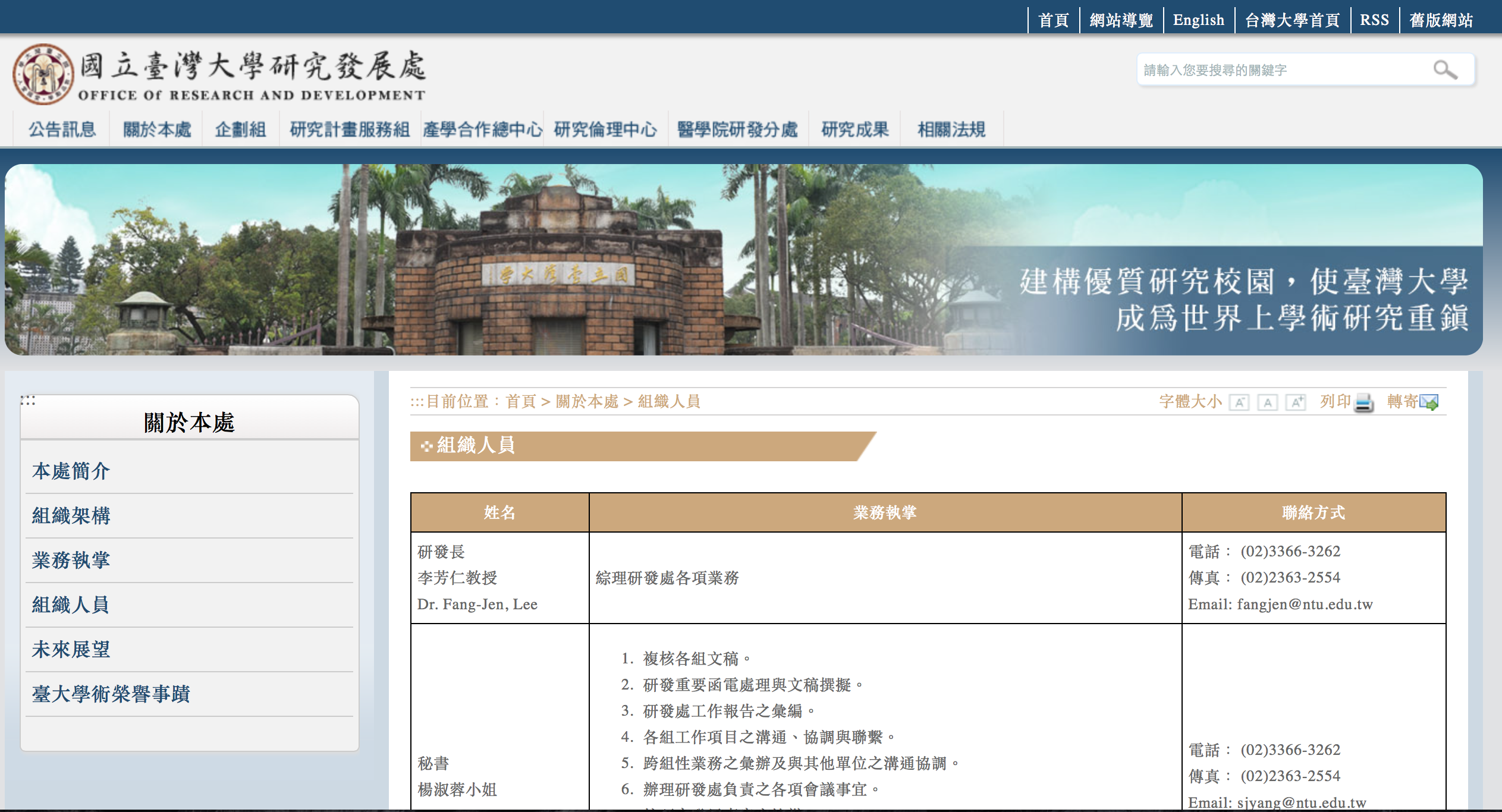1502x812 pixels.
Task: Click the ::: accesskey marker in sidebar
Action: [27, 400]
